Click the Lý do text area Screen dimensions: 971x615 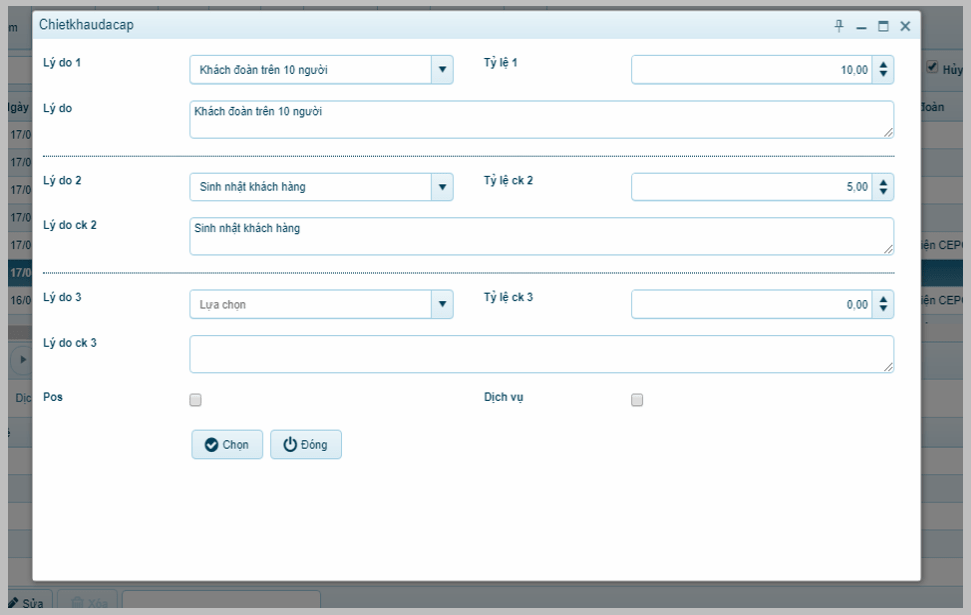coord(542,120)
